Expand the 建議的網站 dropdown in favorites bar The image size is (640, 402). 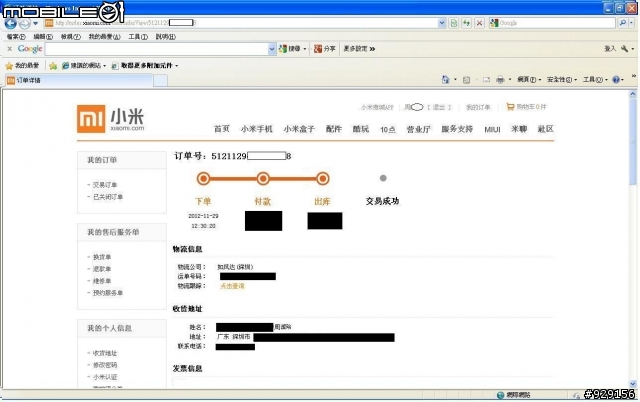pyautogui.click(x=104, y=66)
